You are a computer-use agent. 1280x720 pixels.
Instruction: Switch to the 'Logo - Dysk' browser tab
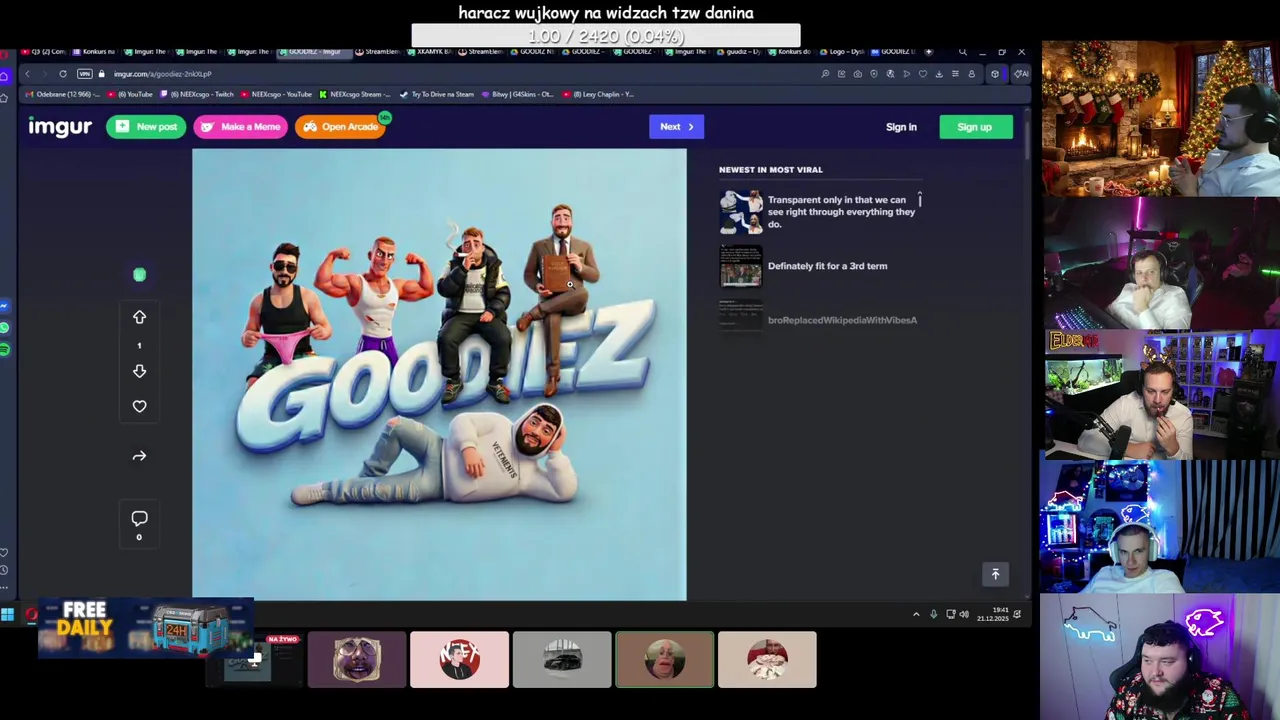pos(842,51)
